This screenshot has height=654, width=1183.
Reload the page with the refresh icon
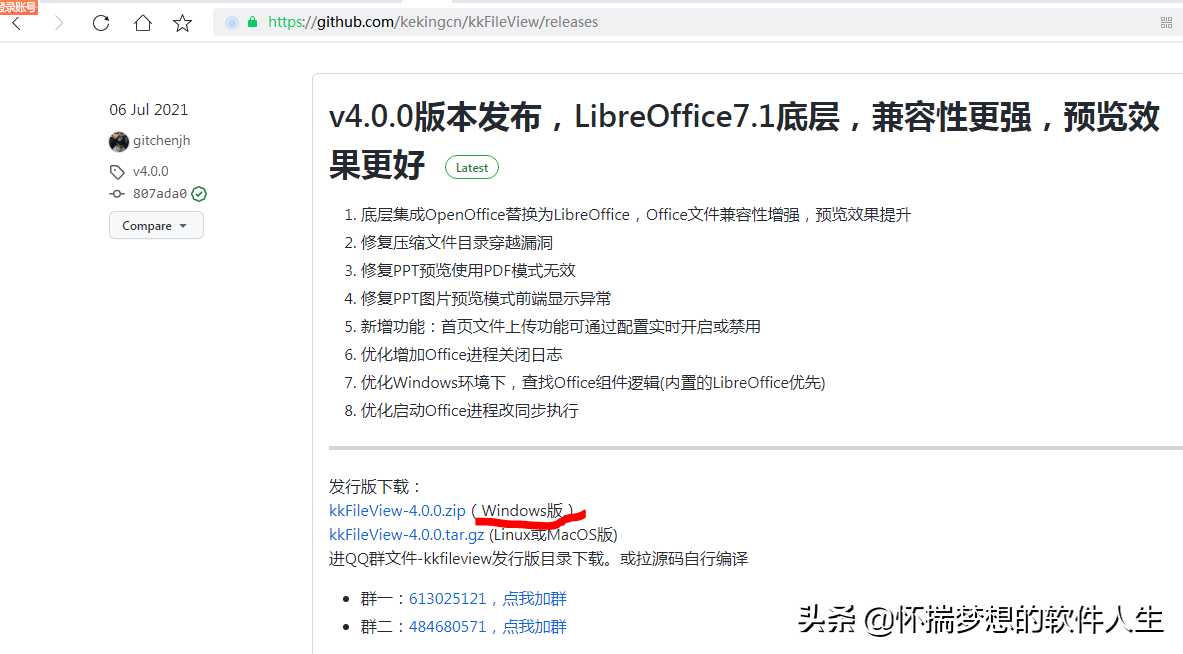101,23
